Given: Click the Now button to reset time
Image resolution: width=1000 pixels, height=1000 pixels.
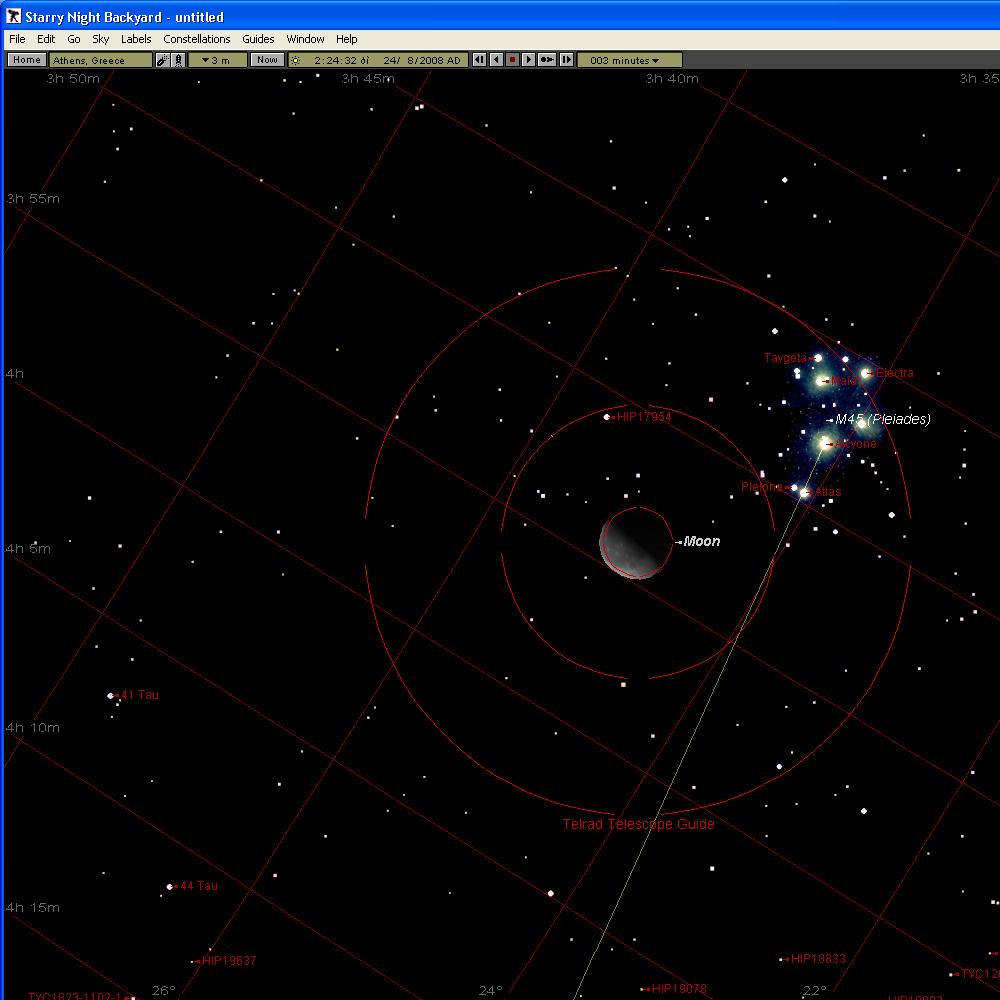Looking at the screenshot, I should point(267,60).
